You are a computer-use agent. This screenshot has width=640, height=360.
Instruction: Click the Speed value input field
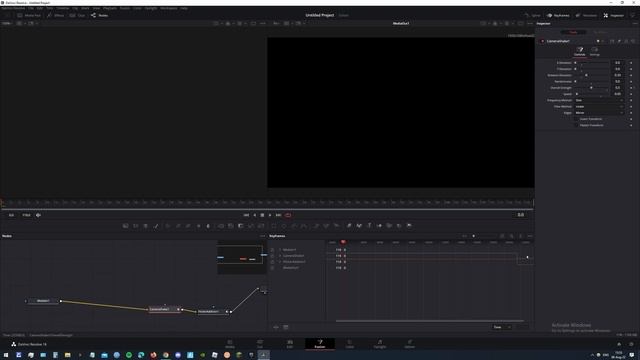[x=618, y=94]
